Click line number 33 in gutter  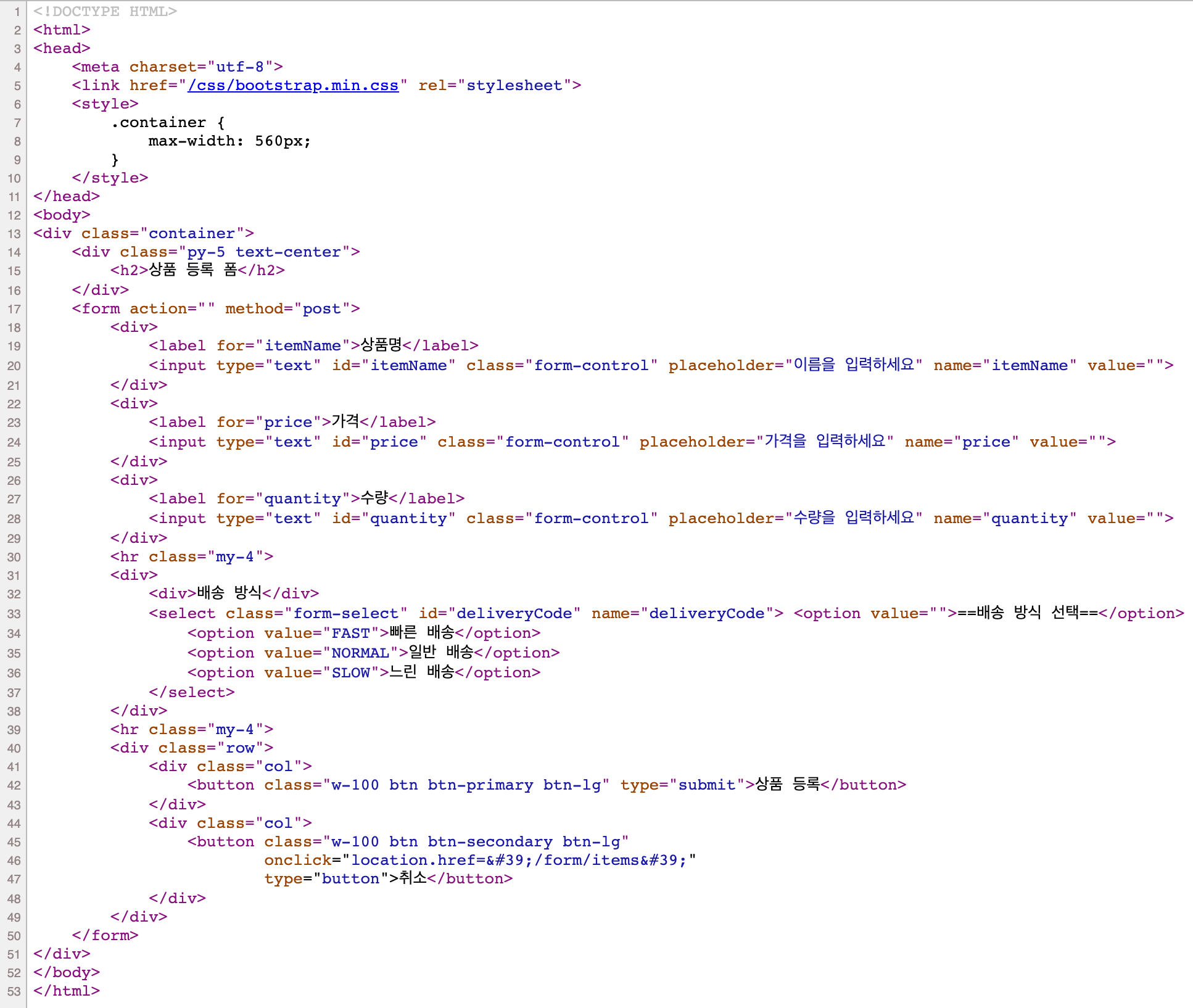coord(14,614)
